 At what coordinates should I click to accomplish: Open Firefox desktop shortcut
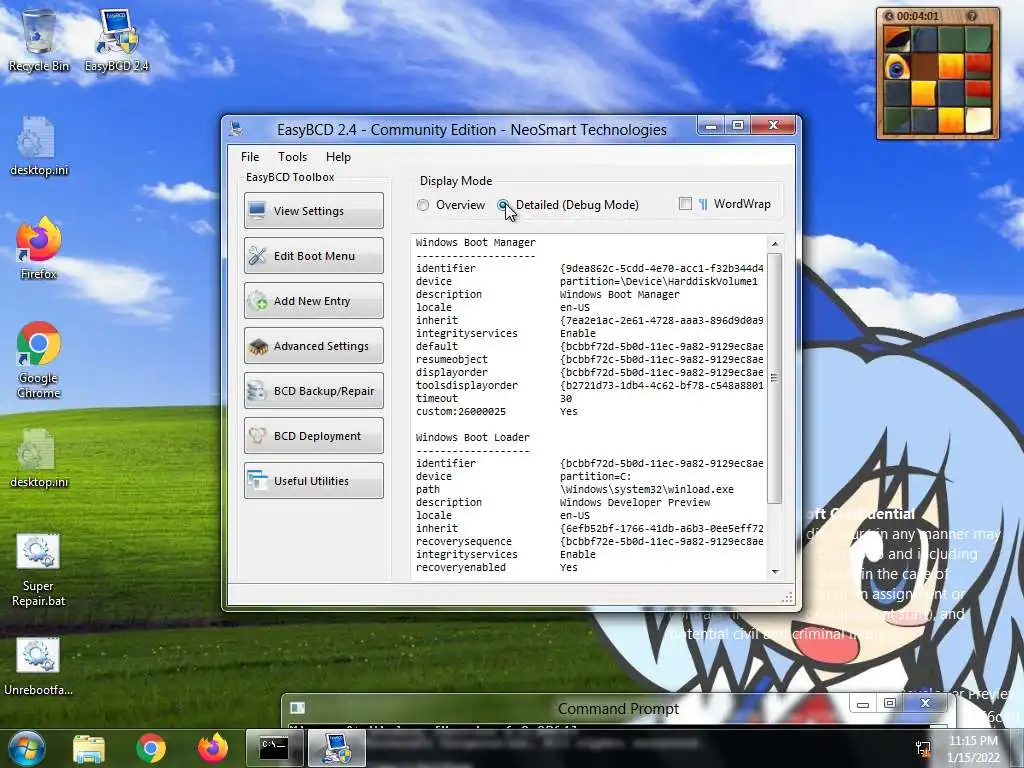[x=39, y=249]
